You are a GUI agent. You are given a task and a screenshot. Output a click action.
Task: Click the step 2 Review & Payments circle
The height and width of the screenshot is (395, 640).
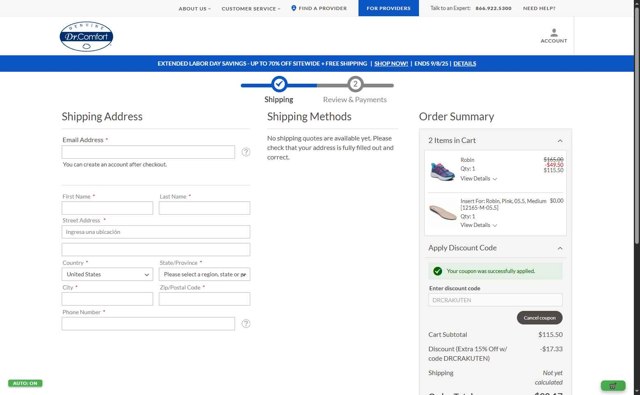pos(356,84)
